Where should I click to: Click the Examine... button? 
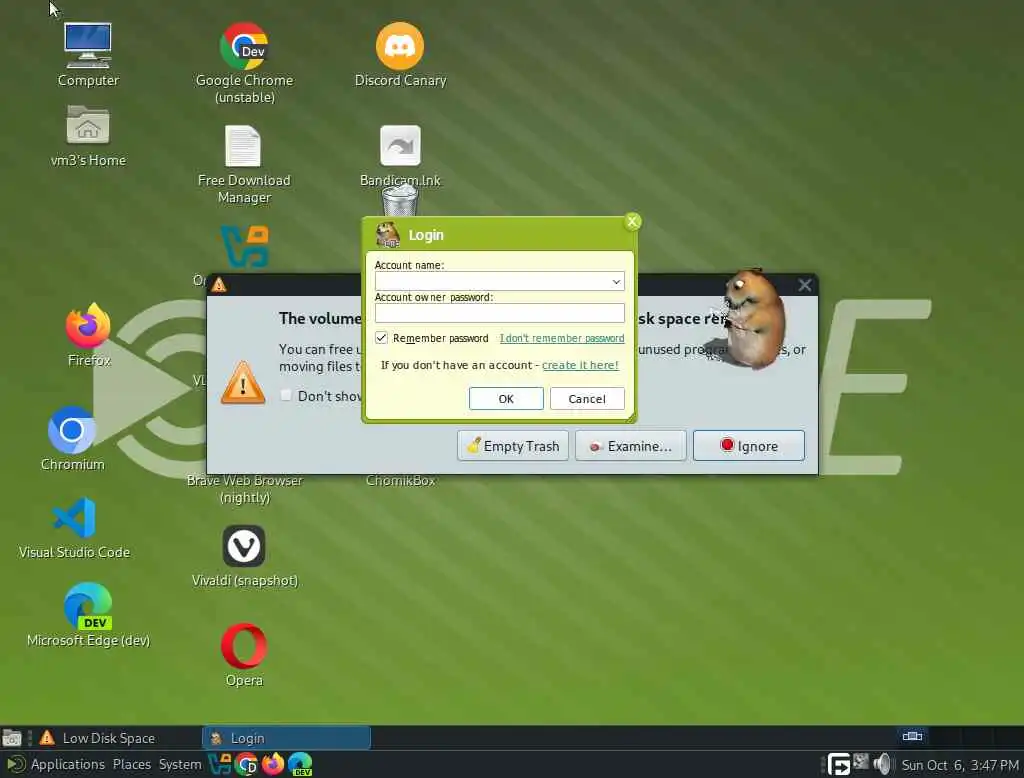click(x=630, y=446)
